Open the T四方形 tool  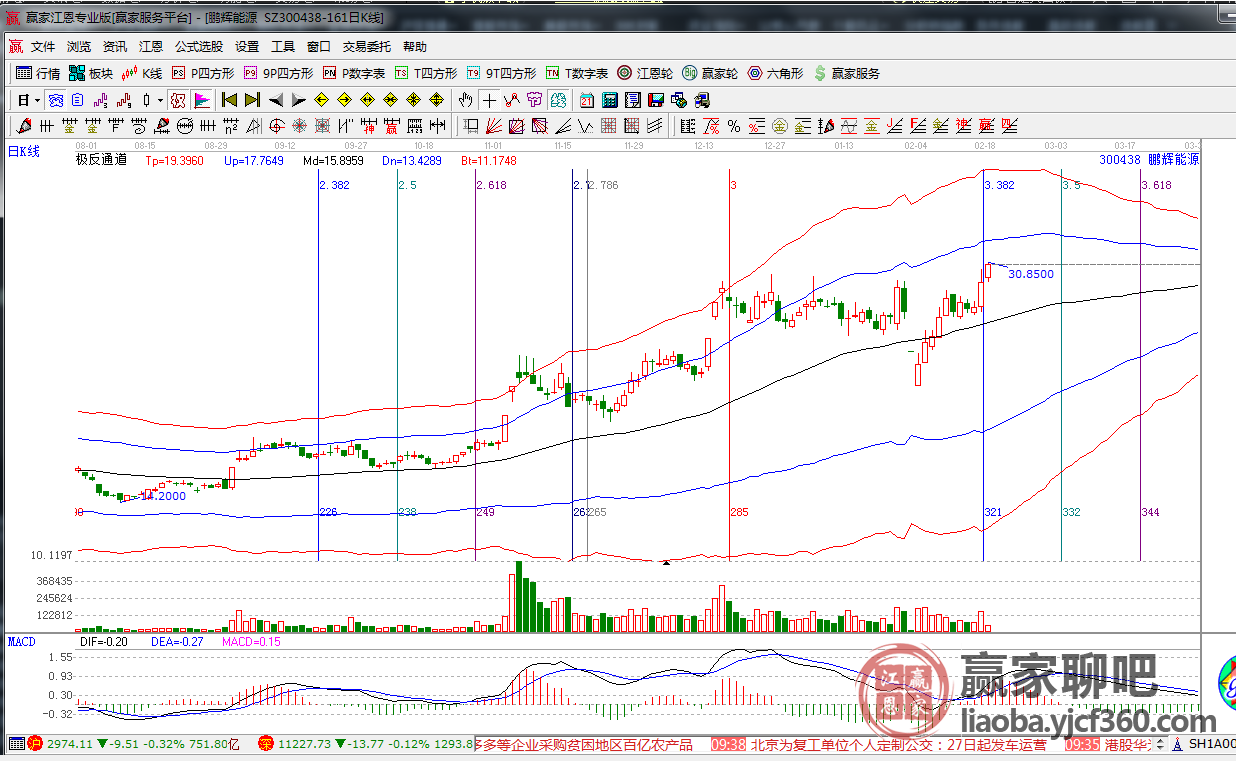tap(426, 74)
